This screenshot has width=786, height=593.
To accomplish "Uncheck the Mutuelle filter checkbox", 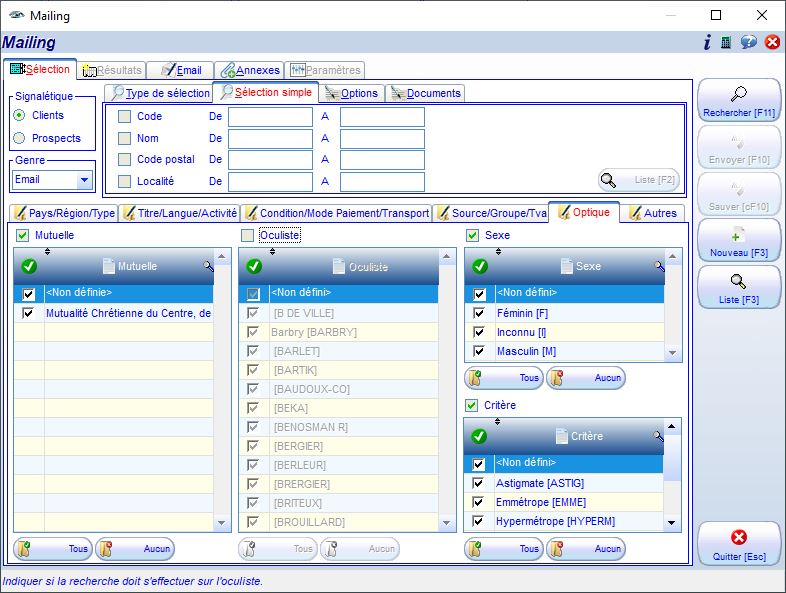I will pyautogui.click(x=23, y=235).
